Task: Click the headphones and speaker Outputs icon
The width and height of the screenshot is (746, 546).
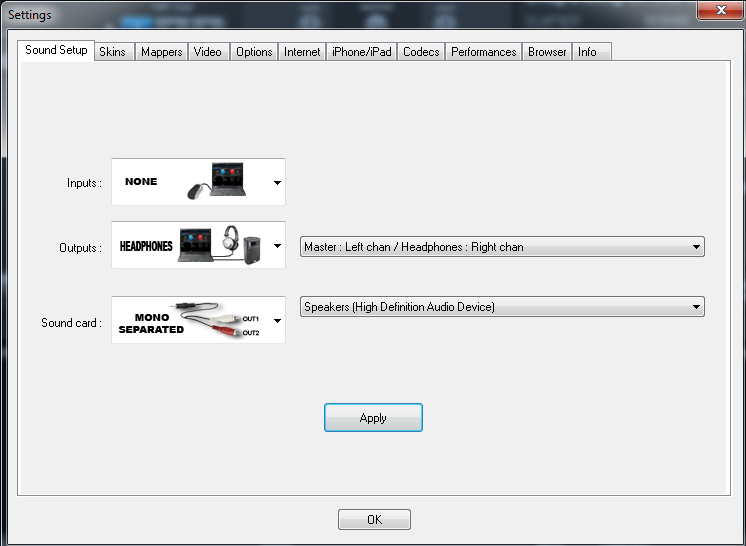Action: (220, 245)
